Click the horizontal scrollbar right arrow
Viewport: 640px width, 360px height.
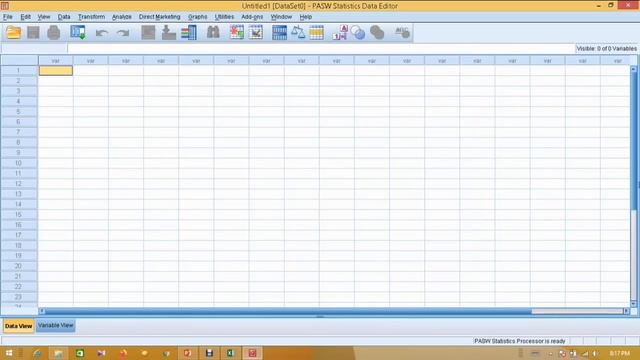[627, 311]
